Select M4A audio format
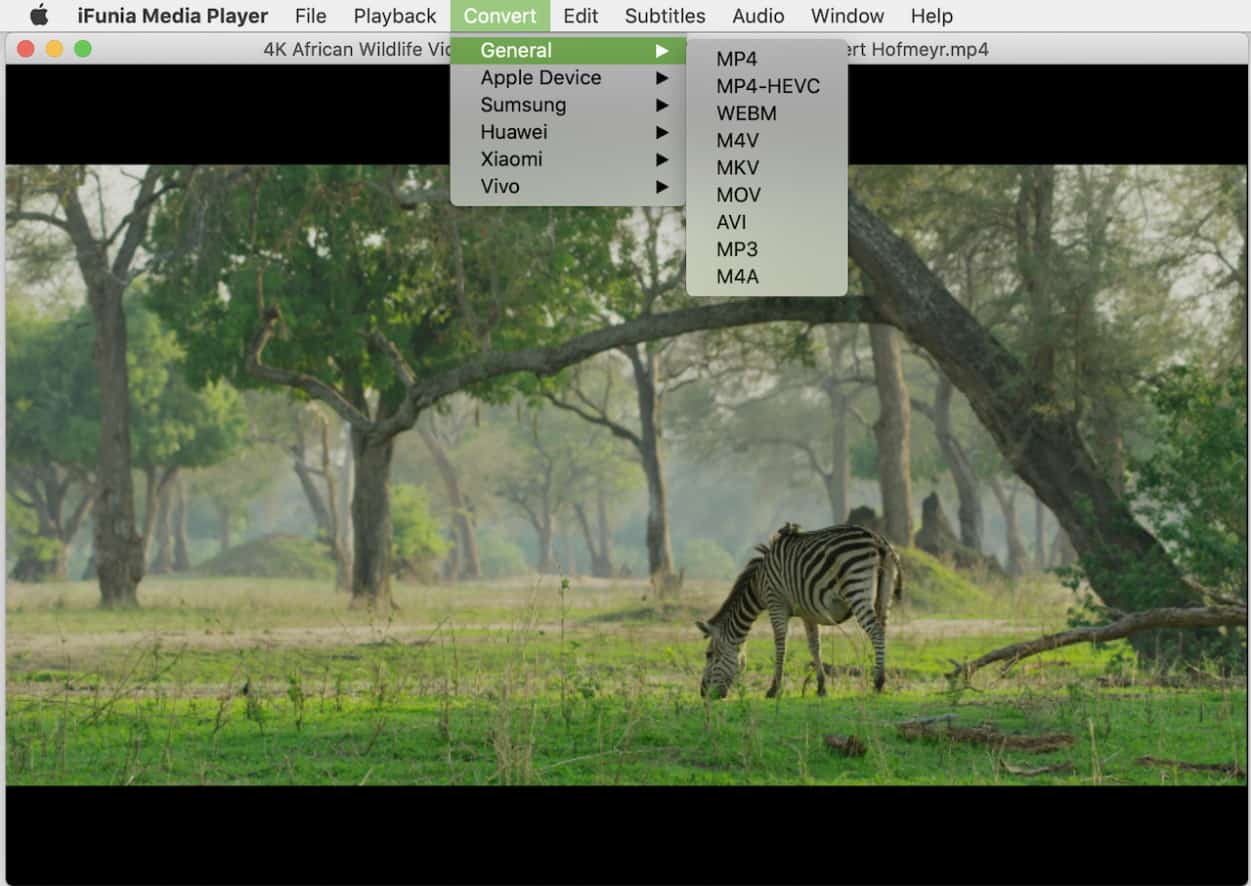 click(737, 276)
